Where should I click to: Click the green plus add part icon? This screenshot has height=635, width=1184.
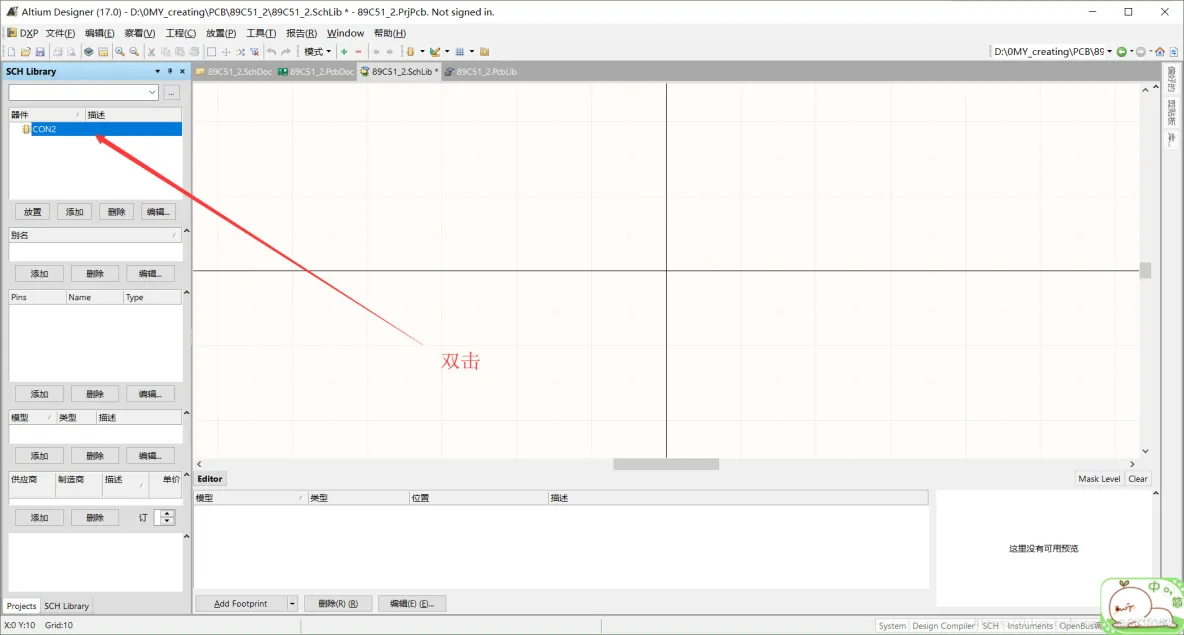tap(344, 51)
